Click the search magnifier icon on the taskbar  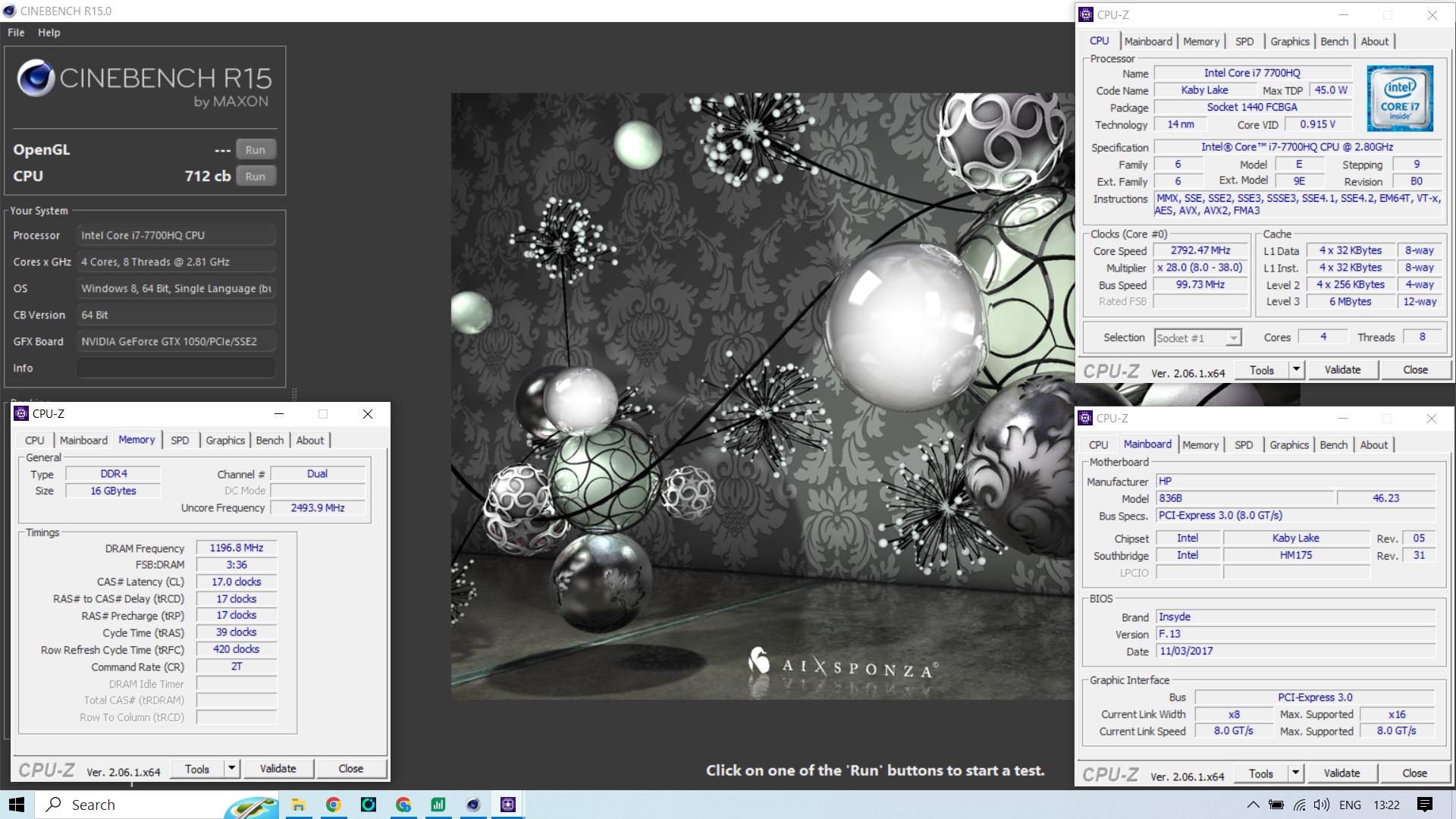point(54,805)
